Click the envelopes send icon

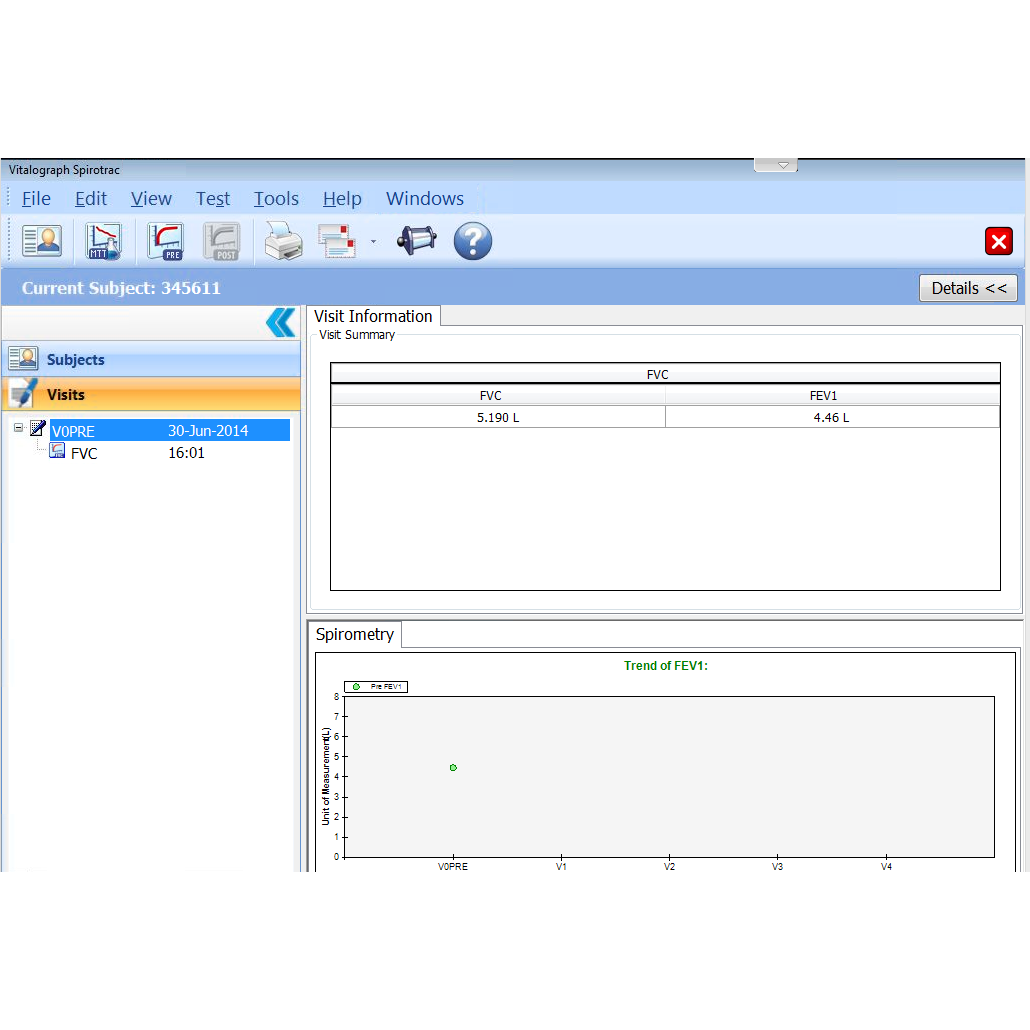(337, 241)
